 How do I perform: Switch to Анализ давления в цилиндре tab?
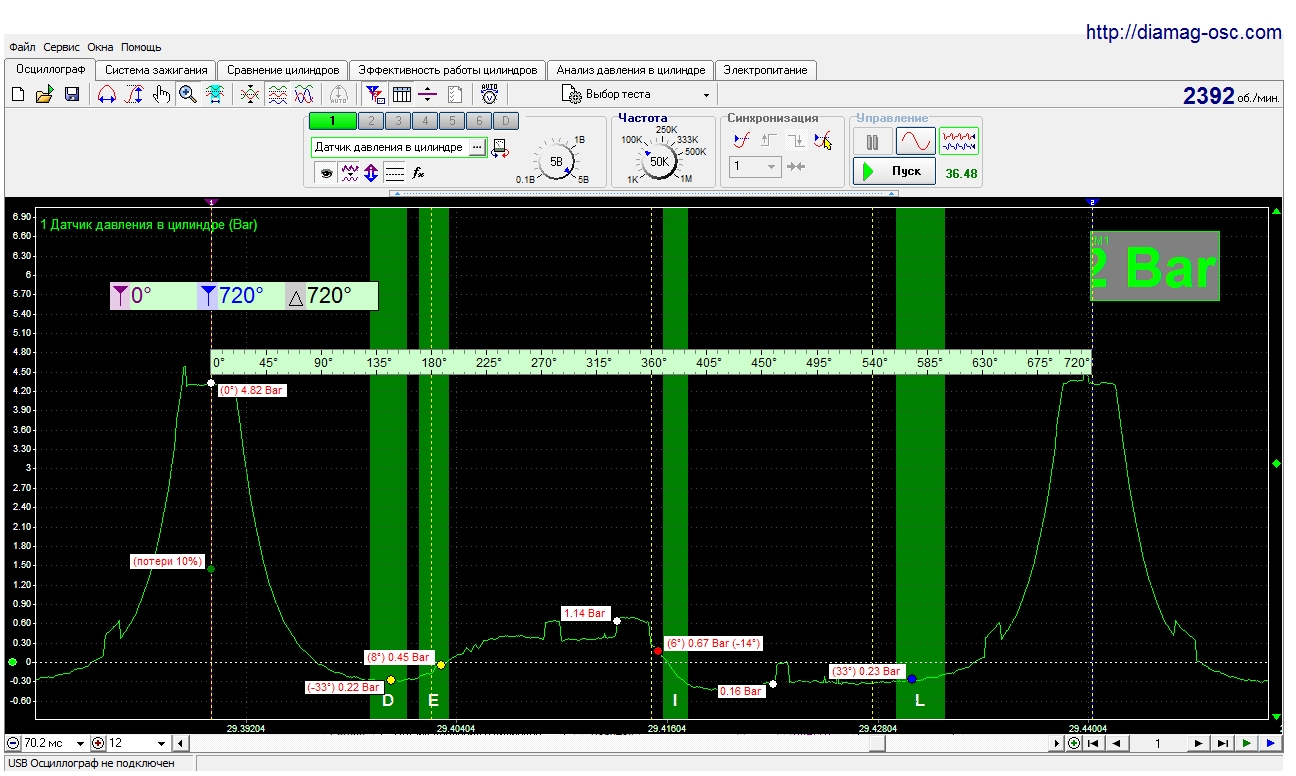point(631,70)
